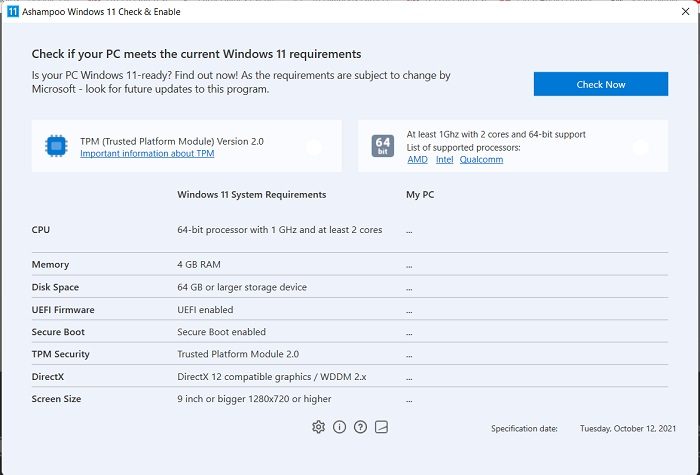The image size is (700, 475).
Task: Open the Qualcomm supported processors link
Action: click(481, 160)
